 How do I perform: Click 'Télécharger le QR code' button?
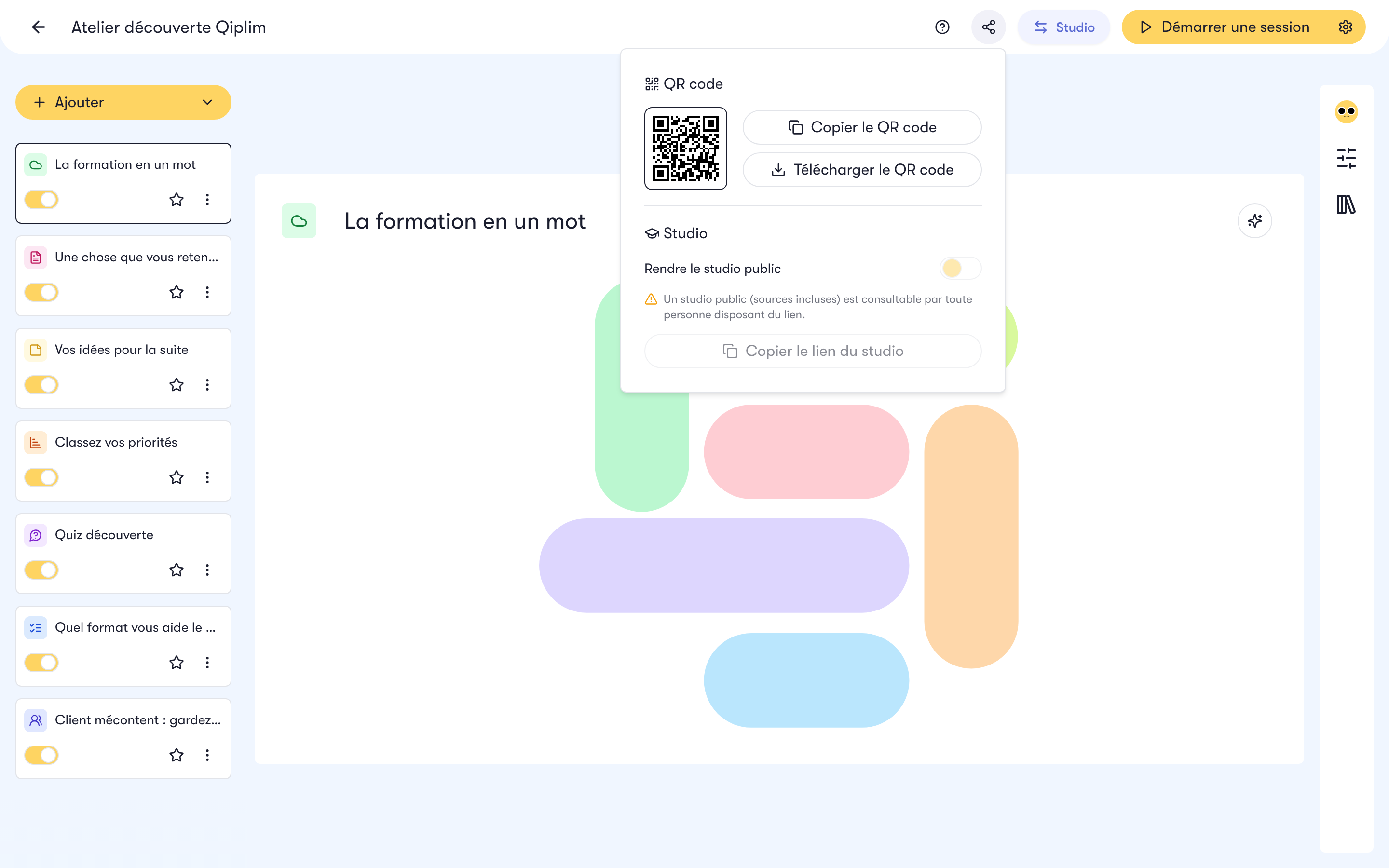(x=861, y=170)
